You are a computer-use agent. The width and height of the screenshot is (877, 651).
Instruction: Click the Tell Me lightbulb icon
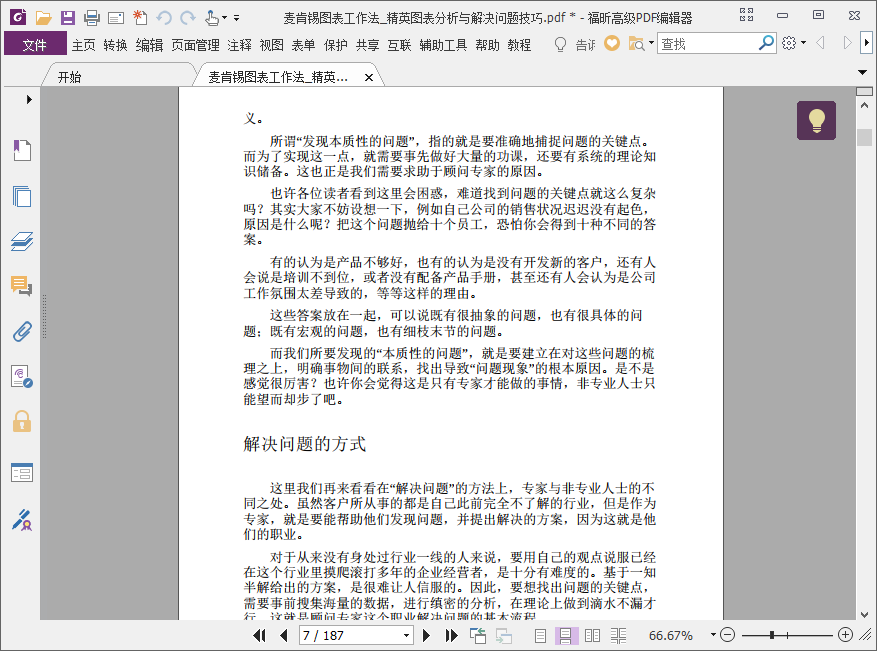click(560, 44)
